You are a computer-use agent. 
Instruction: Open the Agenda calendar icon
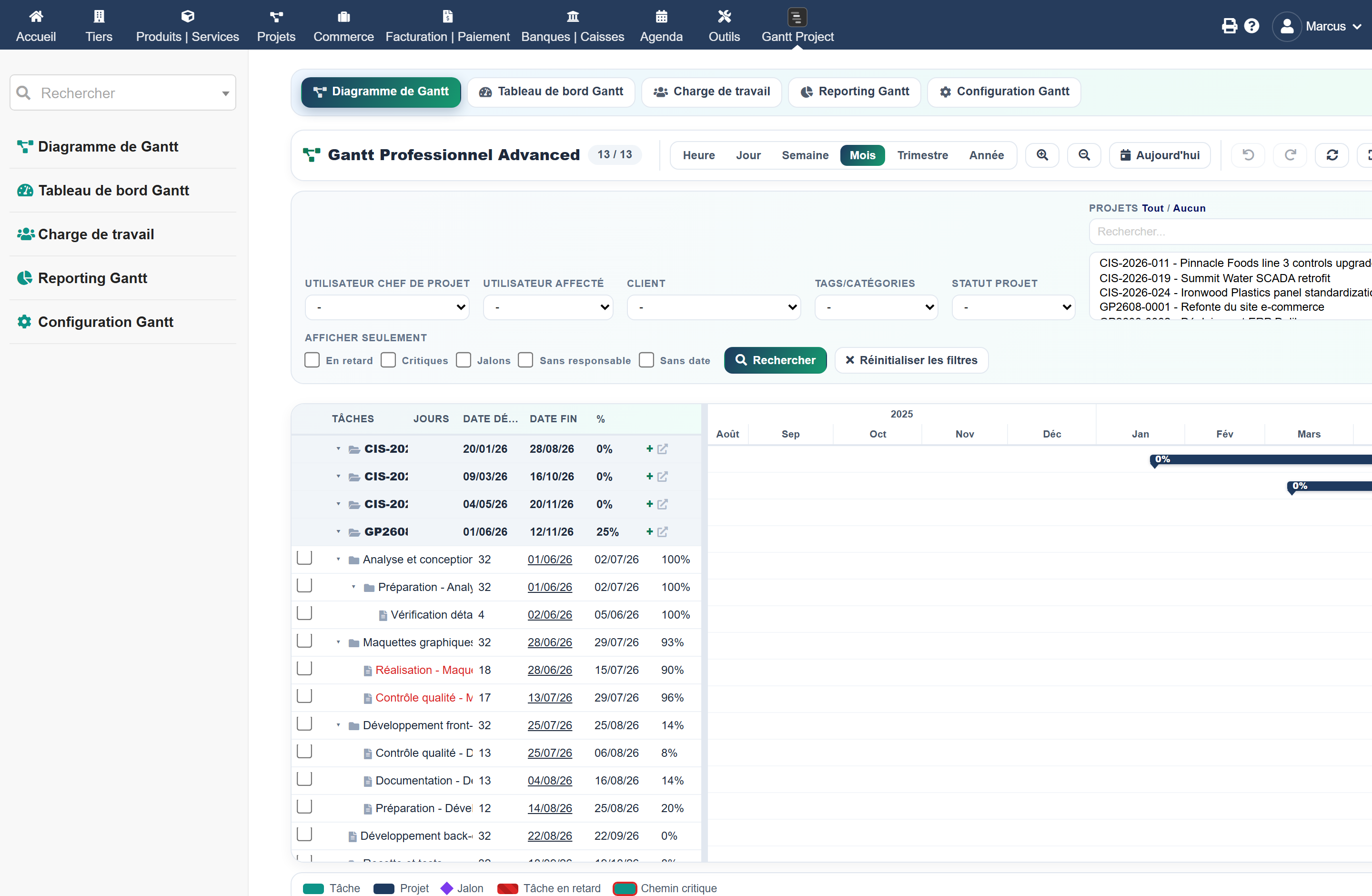point(661,16)
